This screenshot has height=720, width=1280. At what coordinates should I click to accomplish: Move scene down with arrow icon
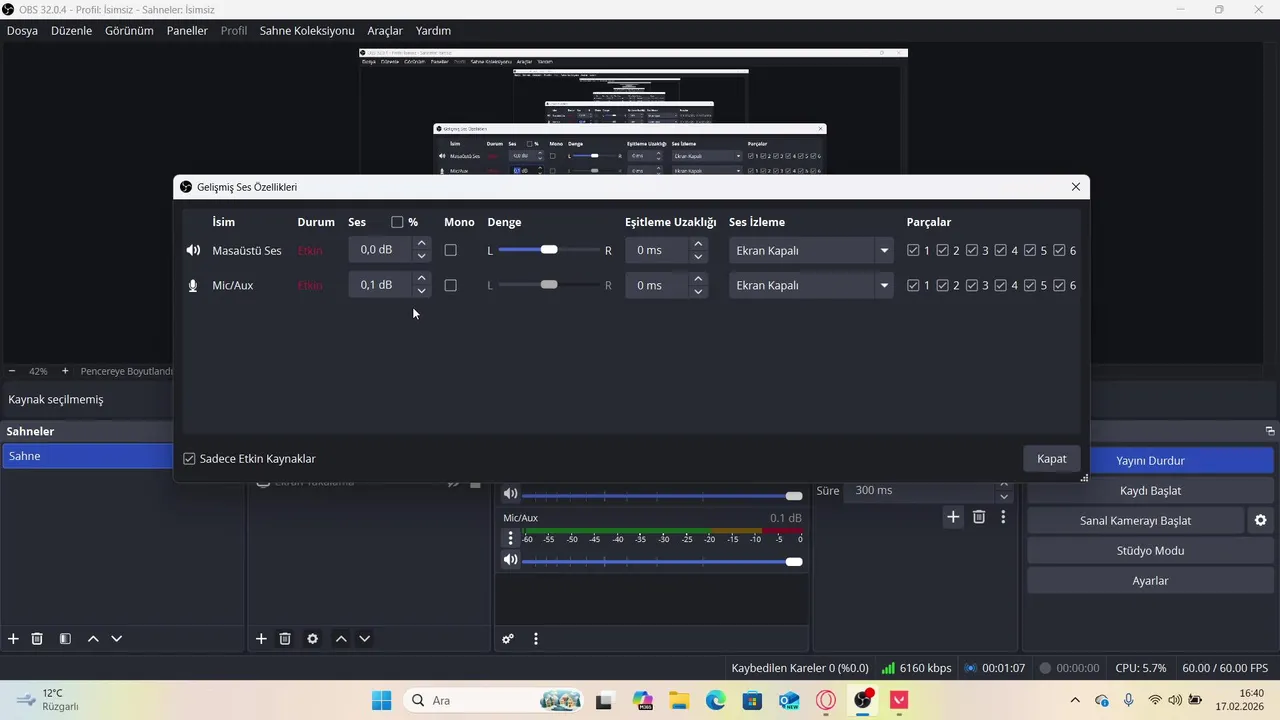[x=117, y=638]
